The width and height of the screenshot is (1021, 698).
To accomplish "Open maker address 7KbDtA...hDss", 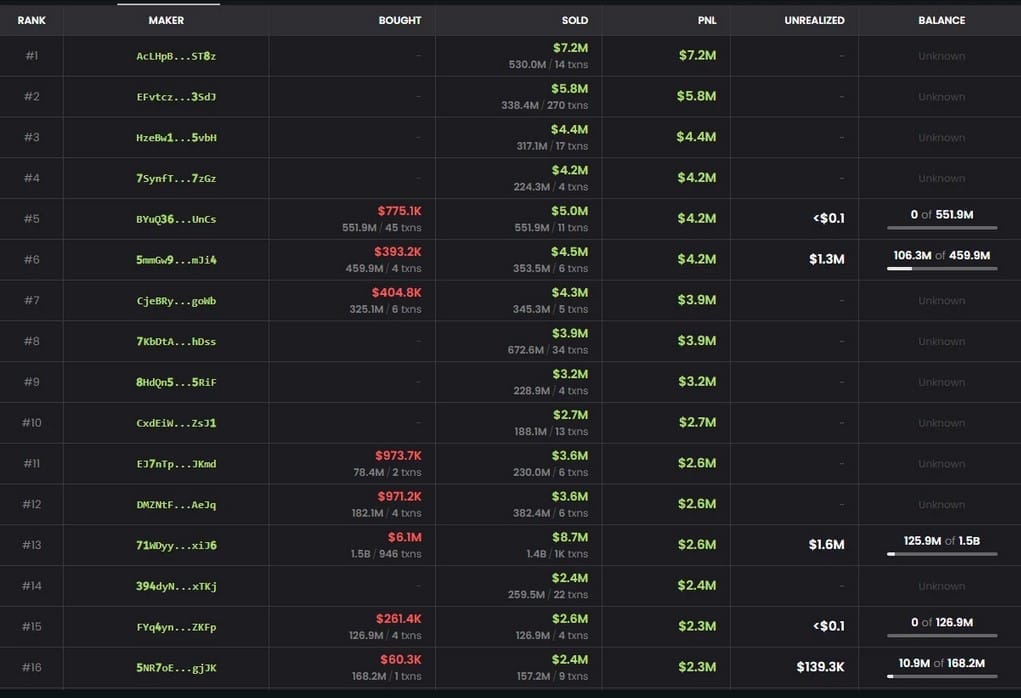I will click(x=176, y=342).
